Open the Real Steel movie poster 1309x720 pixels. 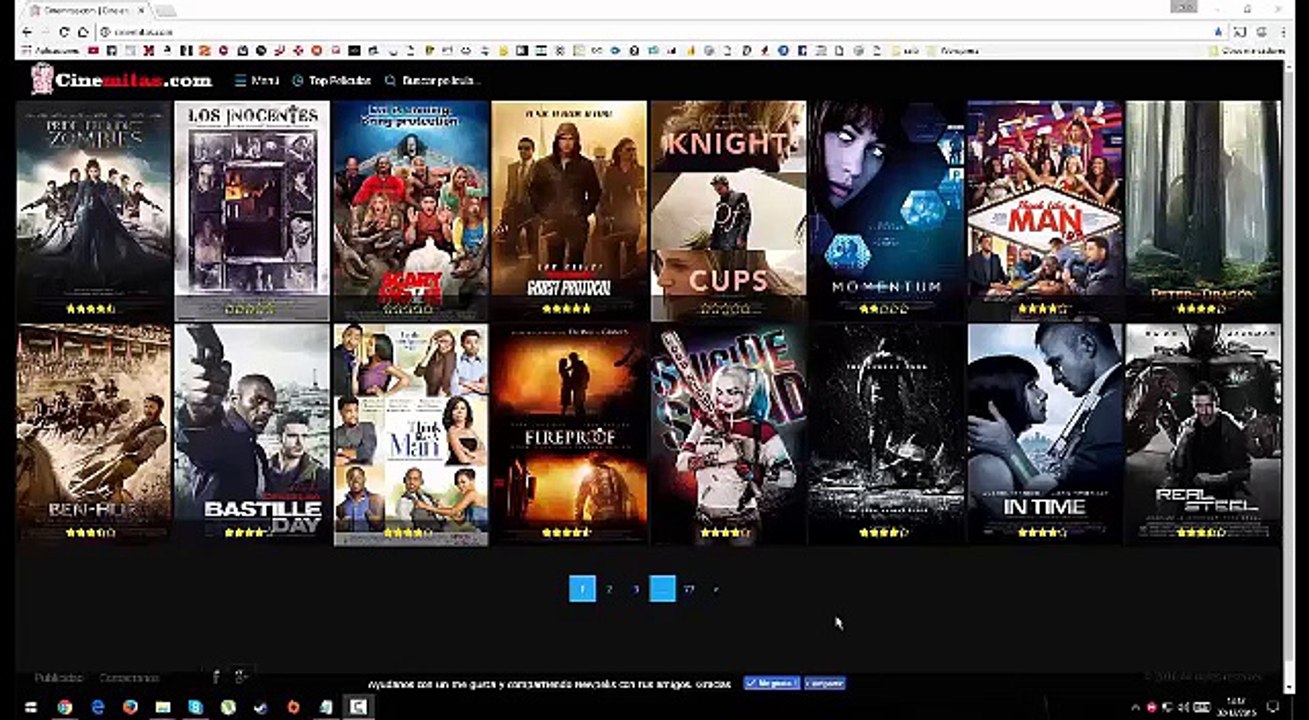(x=1203, y=434)
